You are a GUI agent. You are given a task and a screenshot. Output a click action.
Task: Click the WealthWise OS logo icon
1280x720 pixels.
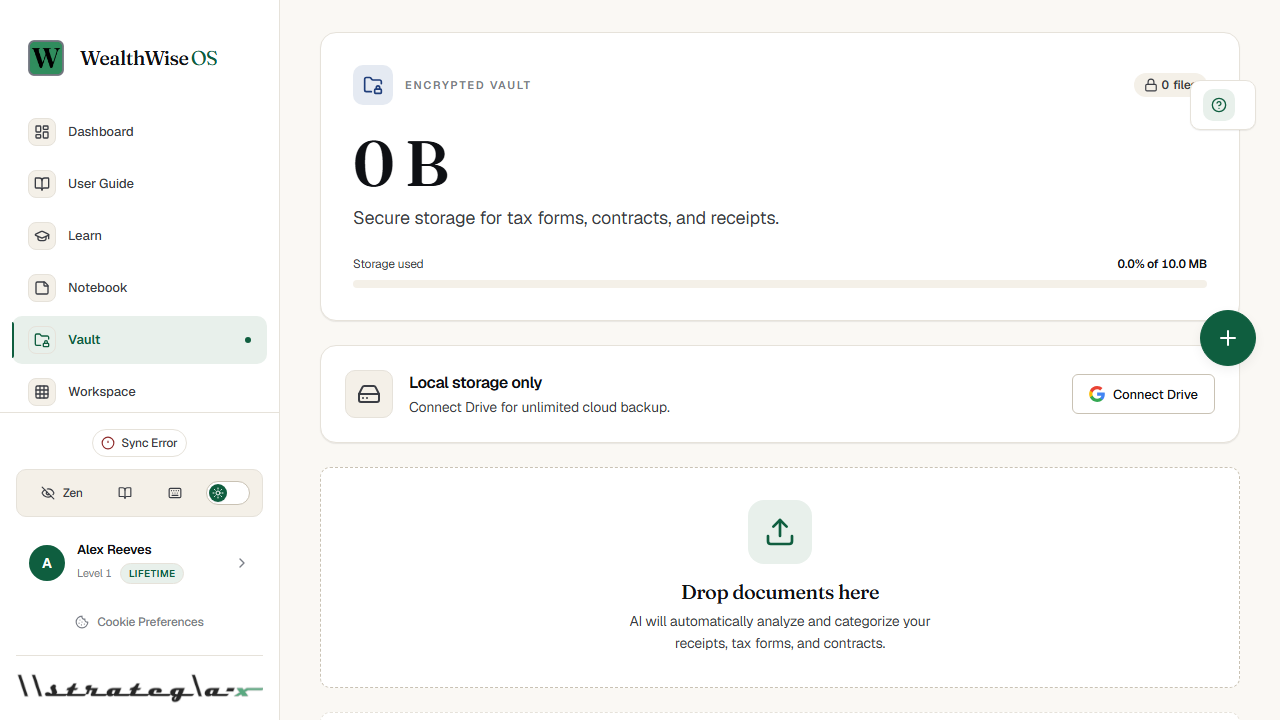[x=46, y=58]
